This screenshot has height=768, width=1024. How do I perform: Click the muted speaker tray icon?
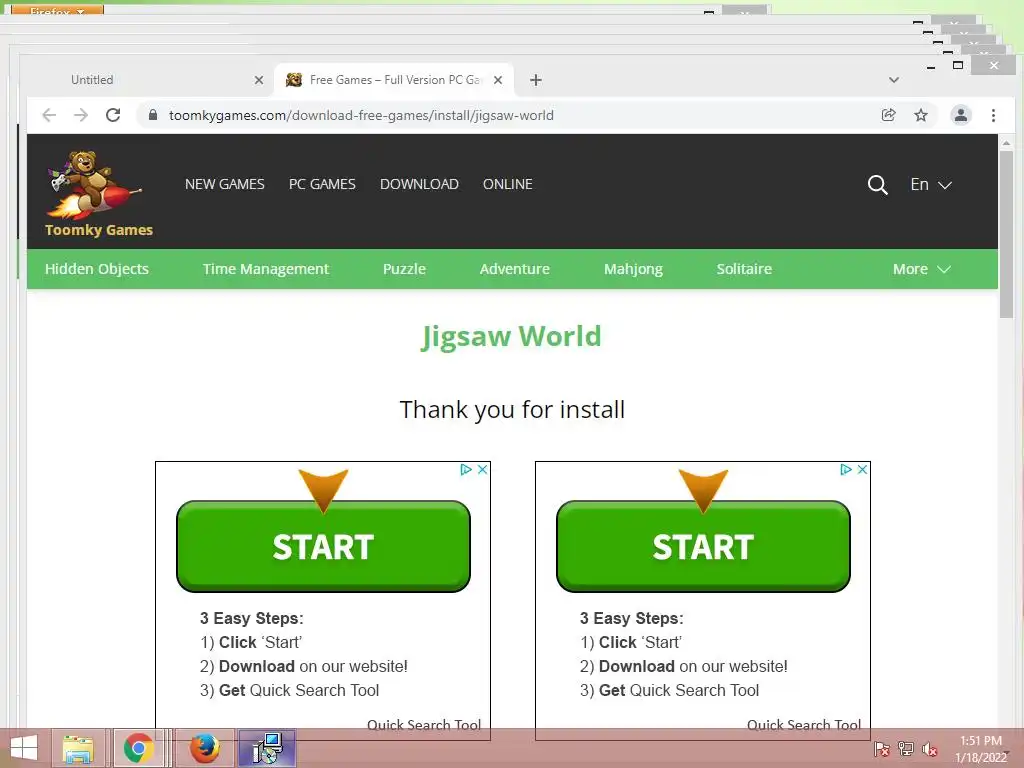(x=929, y=749)
